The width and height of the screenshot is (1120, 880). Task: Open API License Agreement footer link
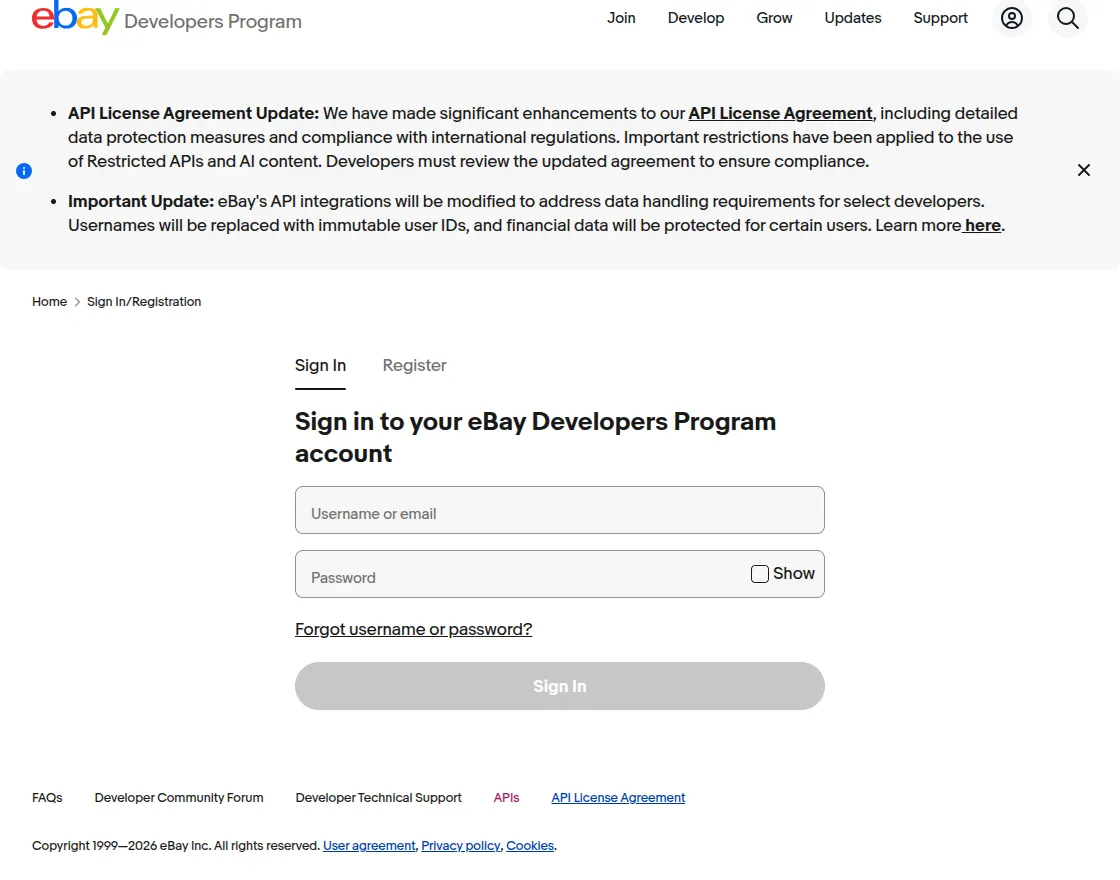click(618, 798)
